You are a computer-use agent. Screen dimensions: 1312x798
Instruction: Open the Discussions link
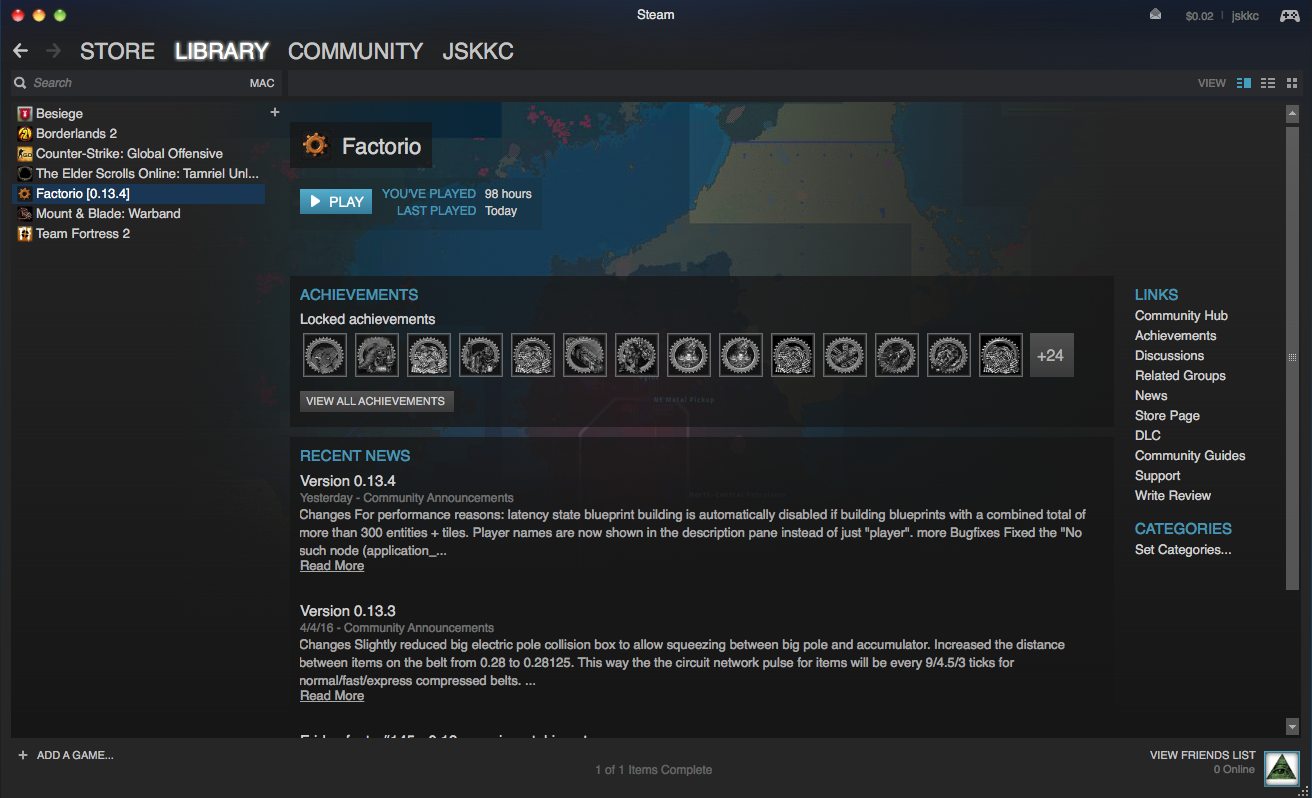click(1169, 355)
